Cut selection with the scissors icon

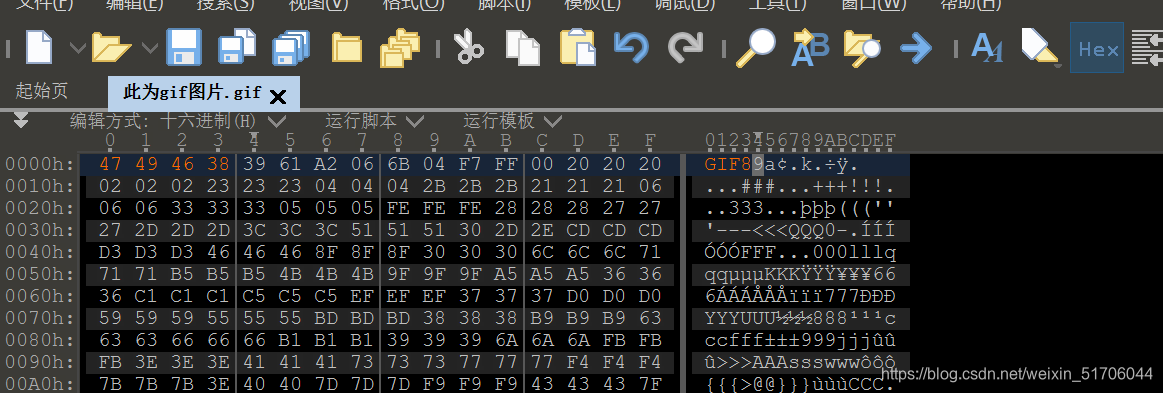[x=468, y=47]
